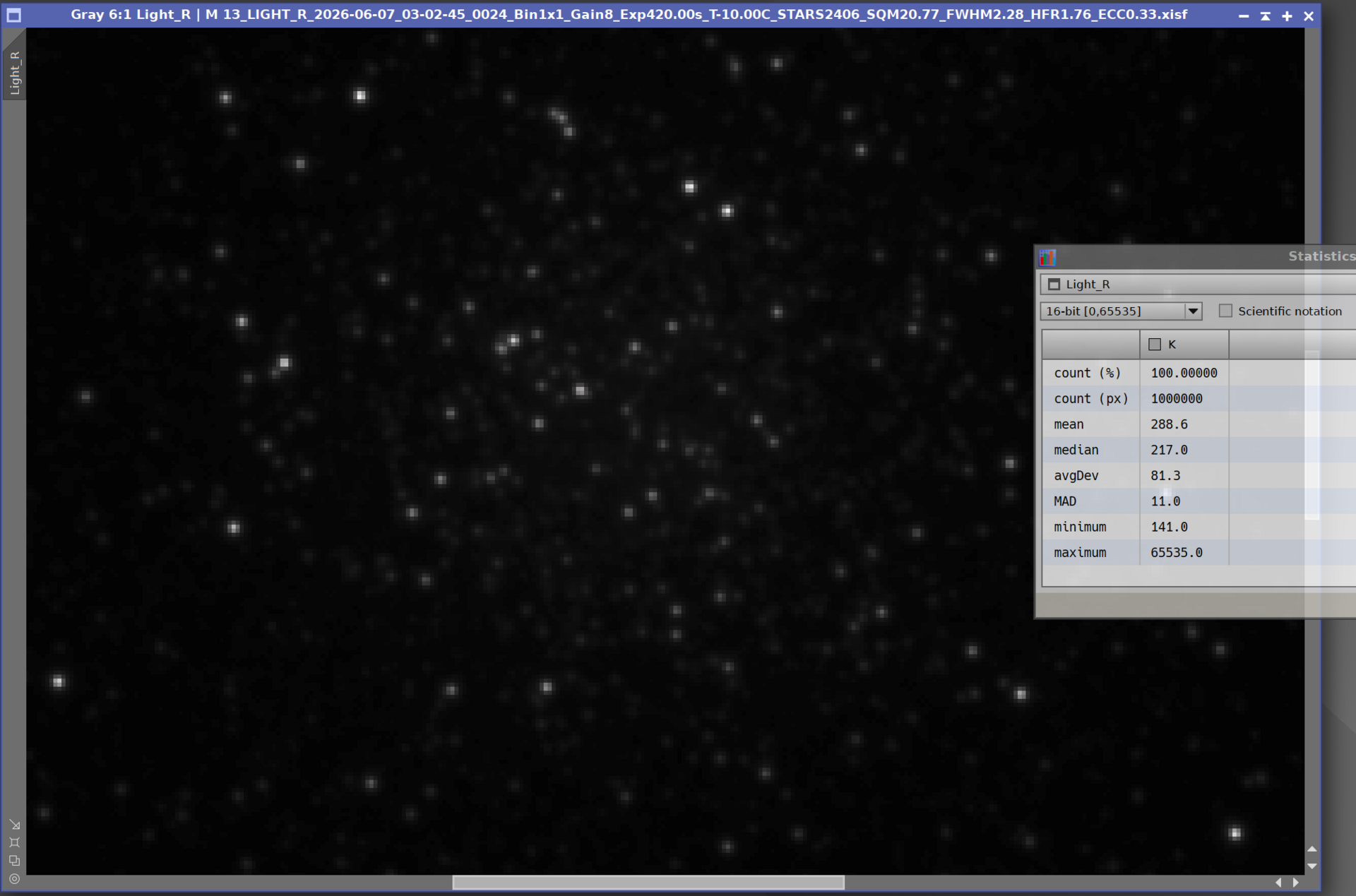This screenshot has height=896, width=1356.
Task: Click the maximum value 65535.0
Action: [1176, 553]
